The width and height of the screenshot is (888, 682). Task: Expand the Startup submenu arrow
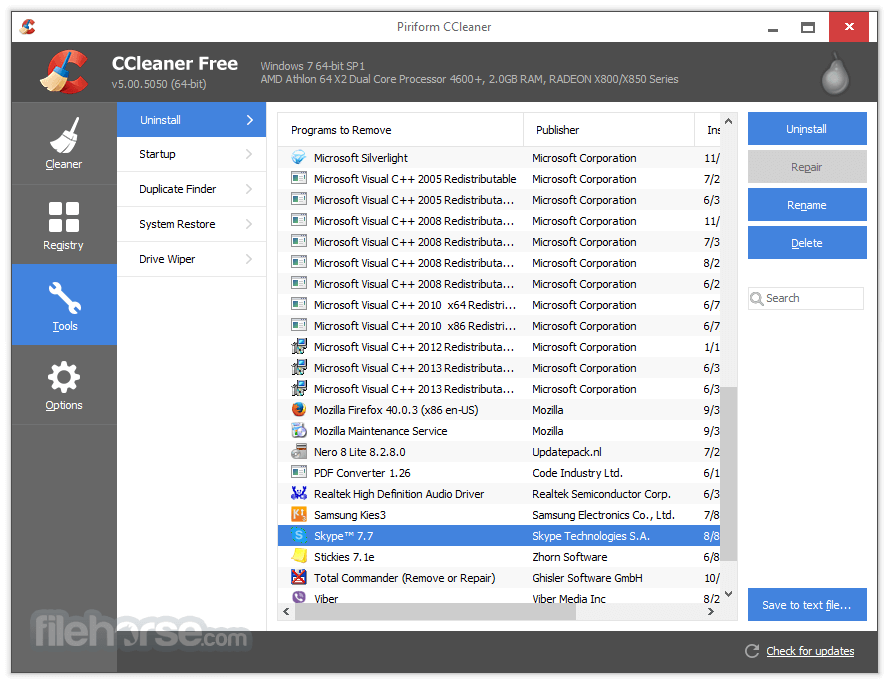pos(249,154)
